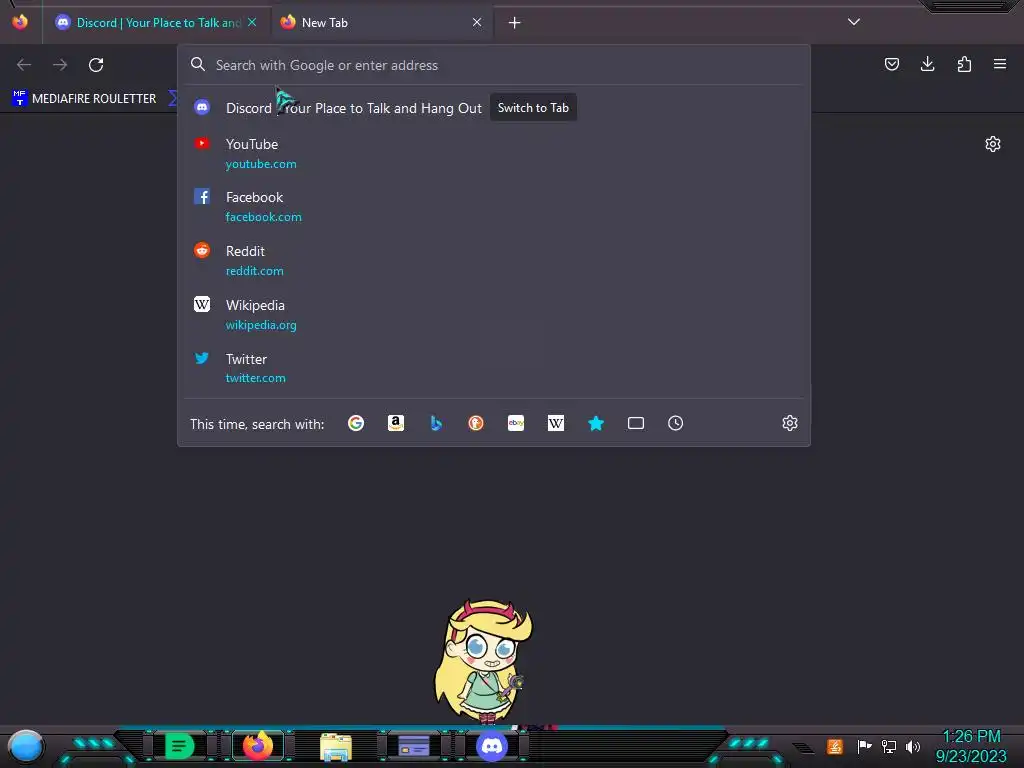Open the network tray icon

889,746
